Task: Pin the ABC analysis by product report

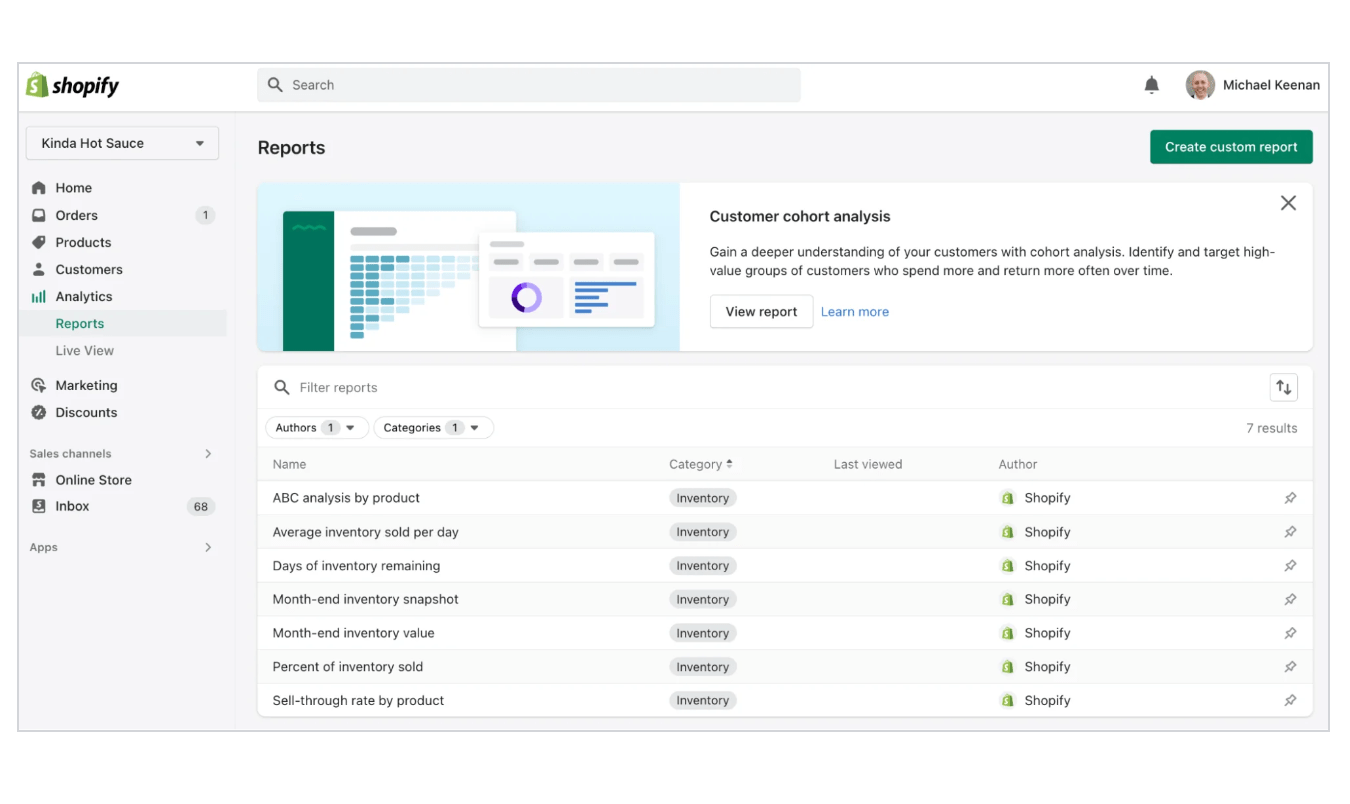Action: 1290,498
